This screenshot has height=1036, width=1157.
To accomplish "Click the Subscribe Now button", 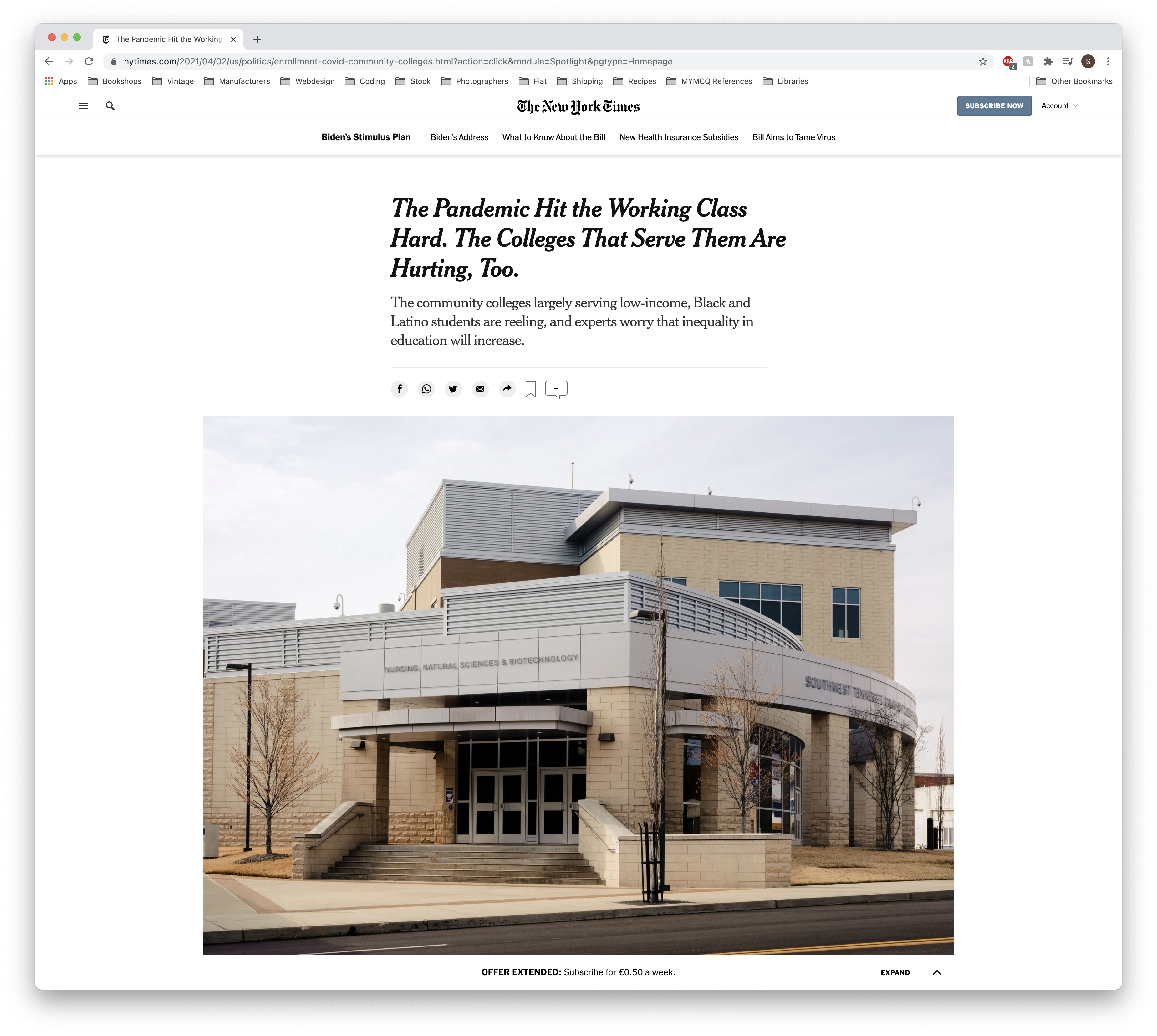I will [994, 106].
